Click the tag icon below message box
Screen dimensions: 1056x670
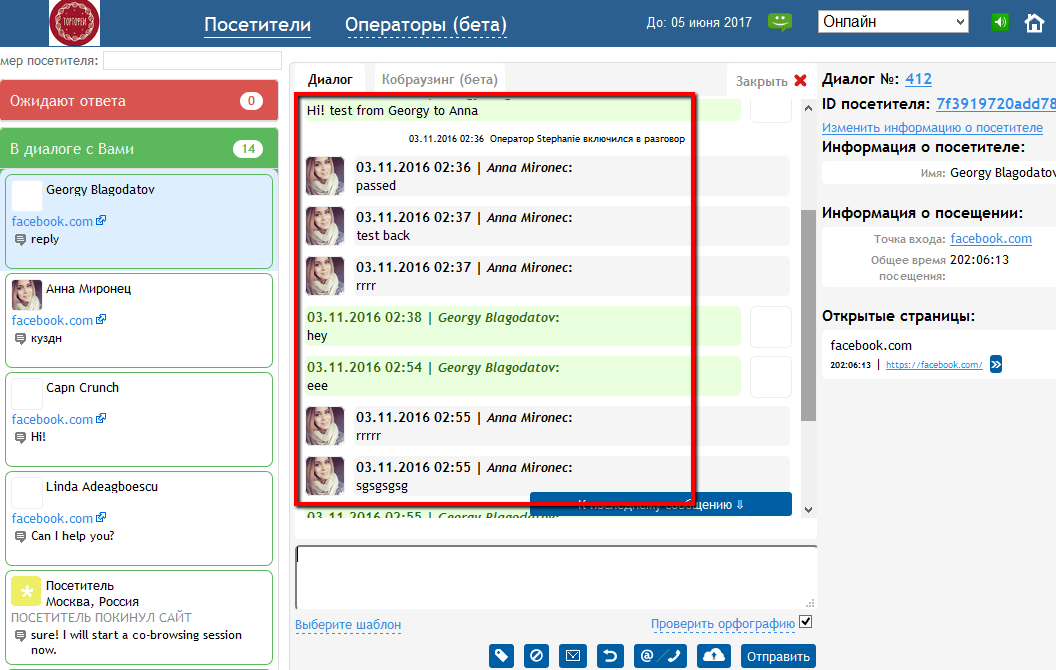(x=502, y=656)
